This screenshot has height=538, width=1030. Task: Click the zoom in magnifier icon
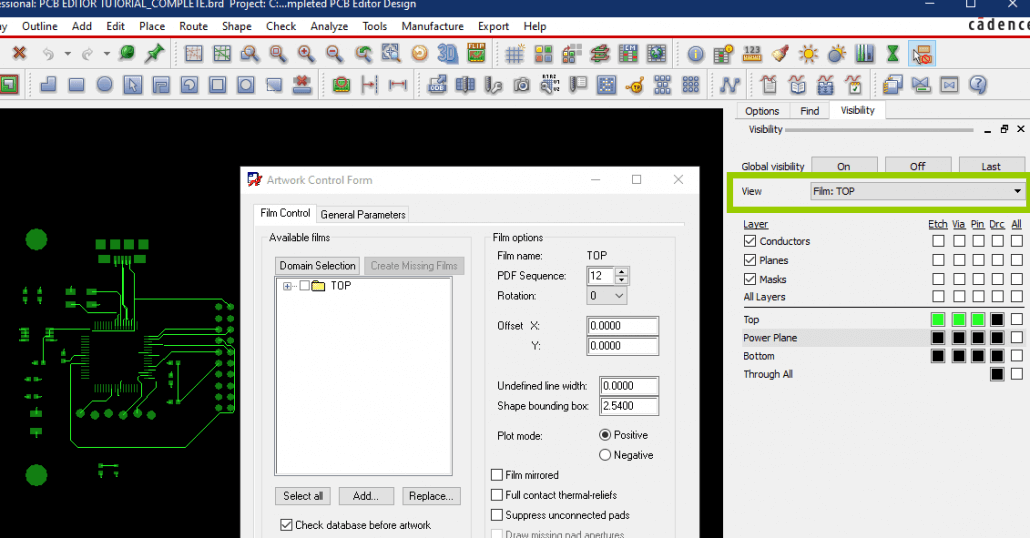coord(306,53)
